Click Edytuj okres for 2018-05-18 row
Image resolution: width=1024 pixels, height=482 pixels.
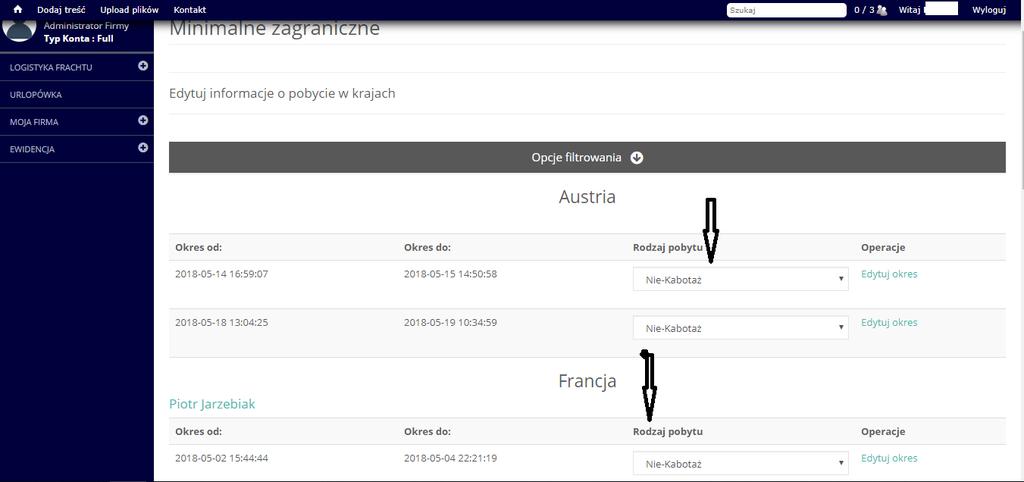pos(889,323)
